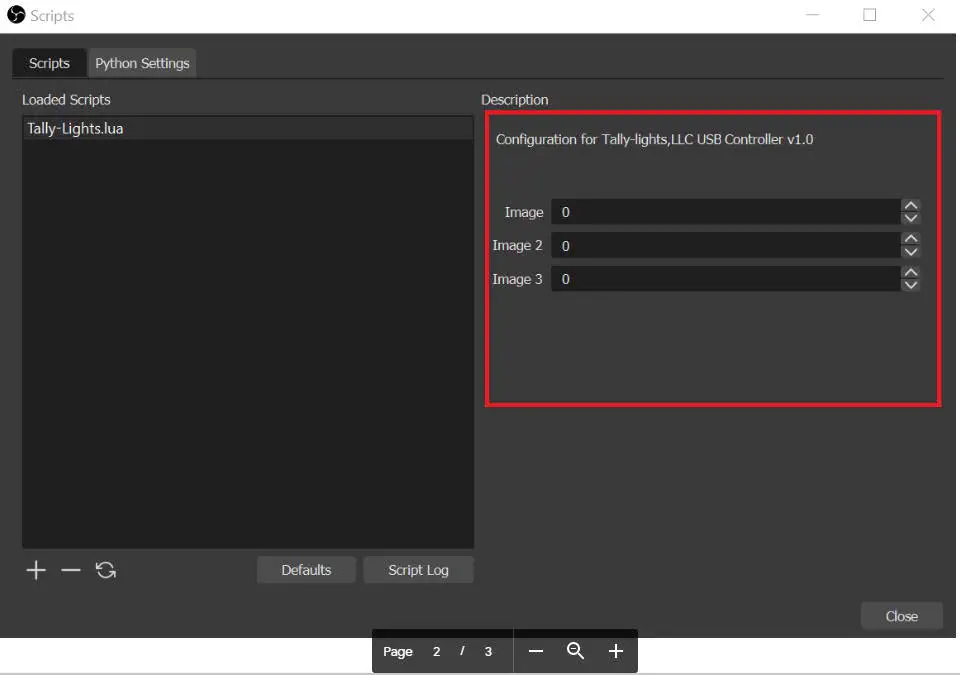Screen dimensions: 960x675
Task: Click the current page number 2 field
Action: (x=437, y=651)
